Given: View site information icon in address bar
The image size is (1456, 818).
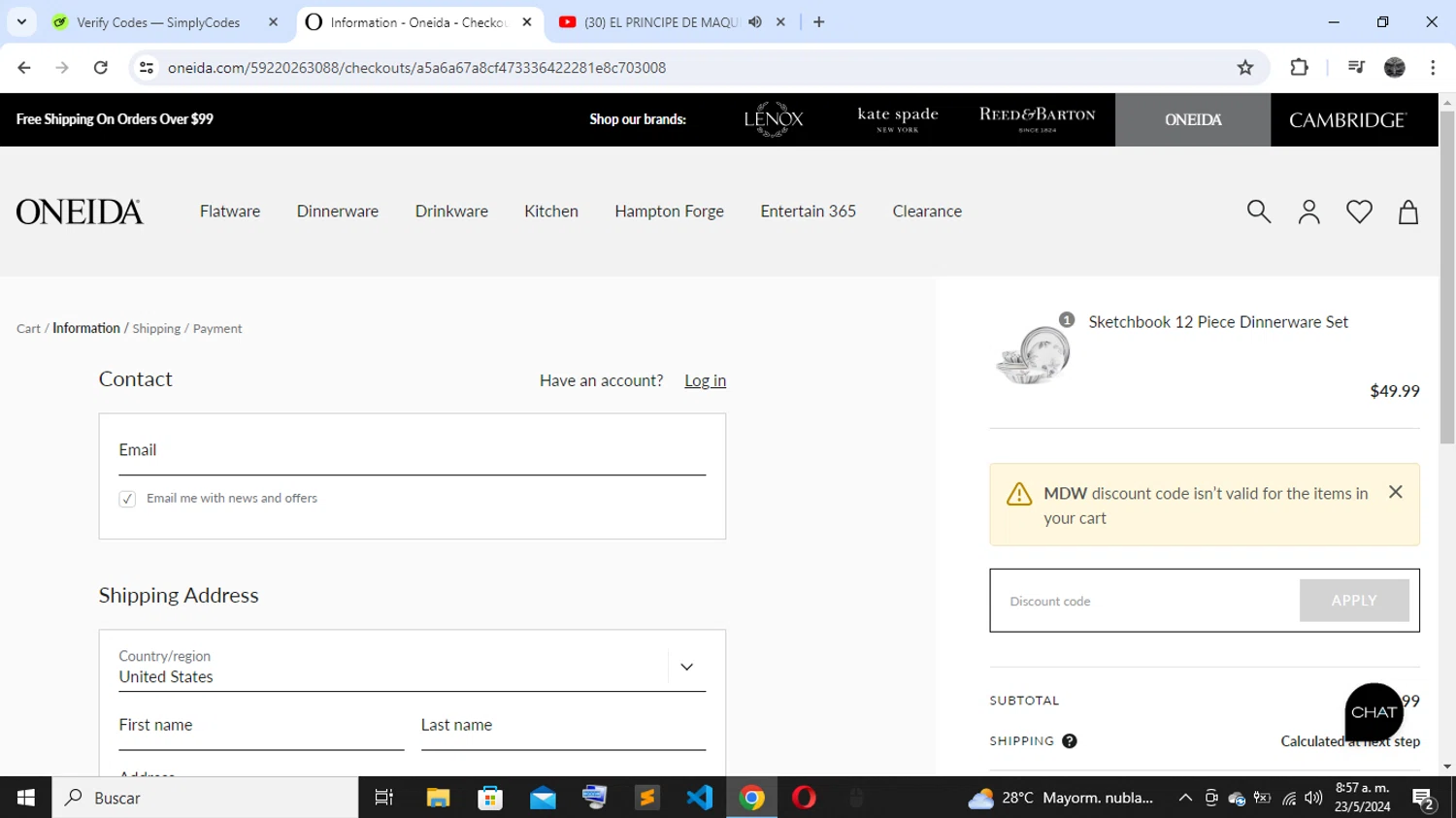Looking at the screenshot, I should 147,67.
